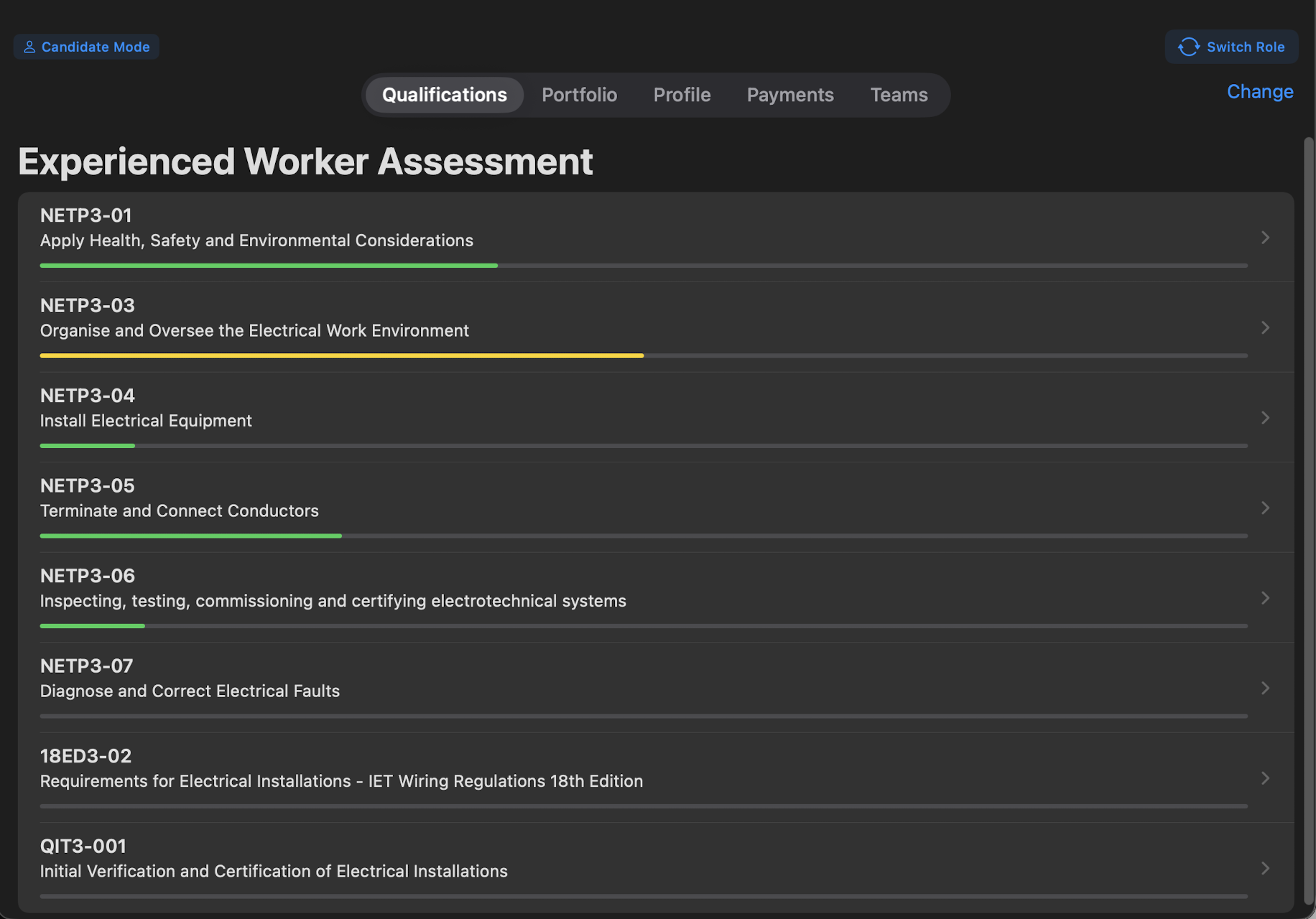
Task: Click the person icon in Candidate Mode badge
Action: [x=29, y=46]
